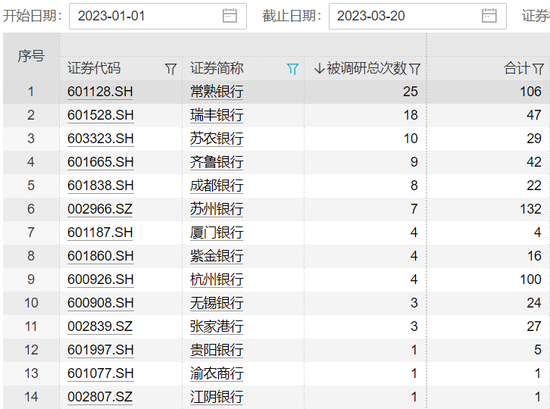Edit the end date field 2023-03-20
The height and width of the screenshot is (409, 550).
coord(417,16)
